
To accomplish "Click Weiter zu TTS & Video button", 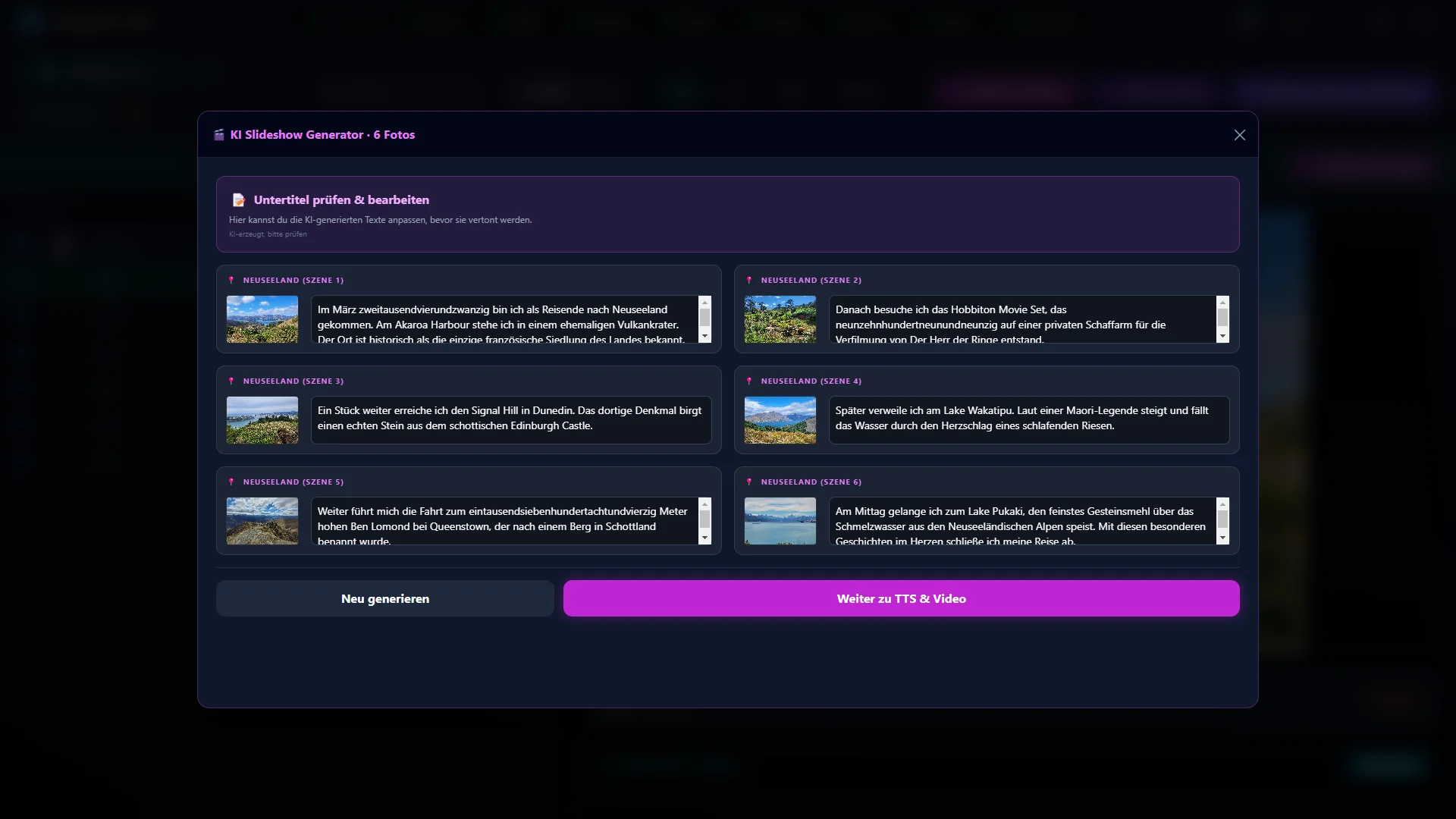I will pyautogui.click(x=901, y=598).
